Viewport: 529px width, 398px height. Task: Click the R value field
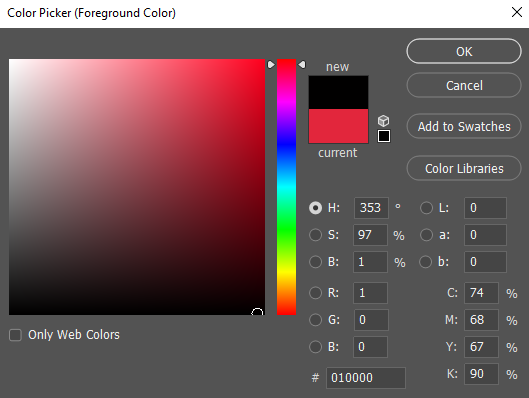(370, 293)
